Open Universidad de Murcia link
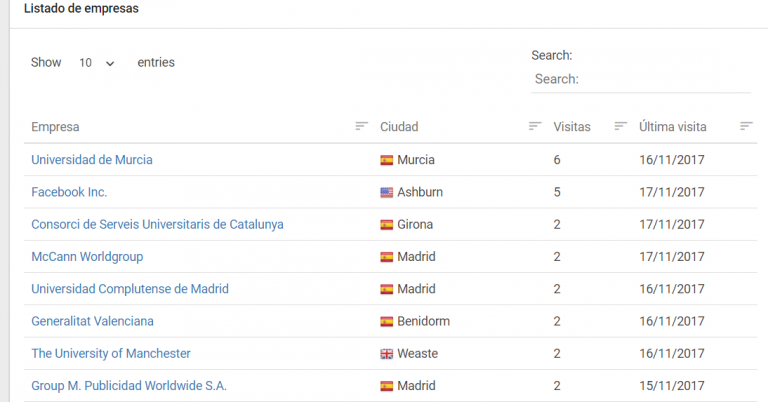 pyautogui.click(x=92, y=160)
